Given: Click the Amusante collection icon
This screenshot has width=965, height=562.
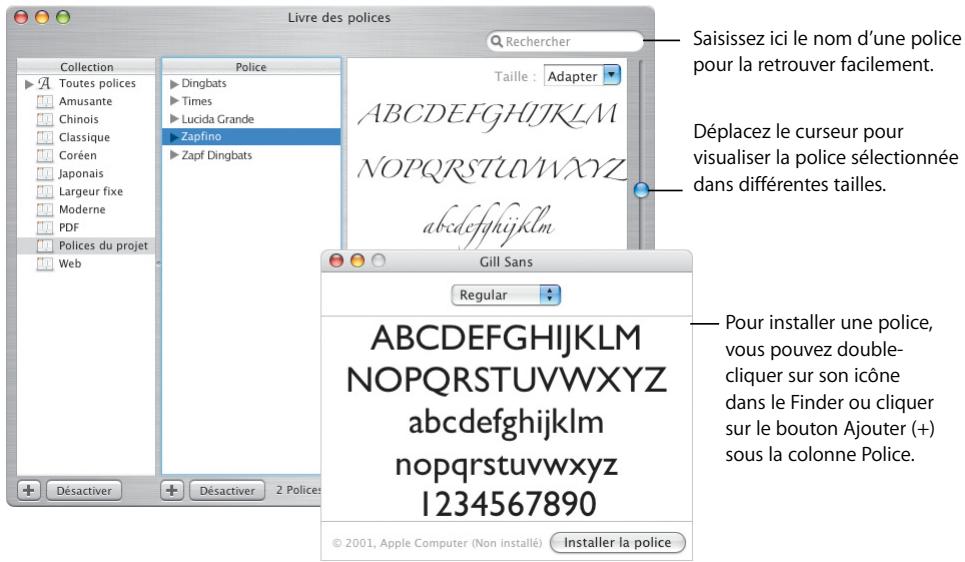Looking at the screenshot, I should tap(44, 101).
